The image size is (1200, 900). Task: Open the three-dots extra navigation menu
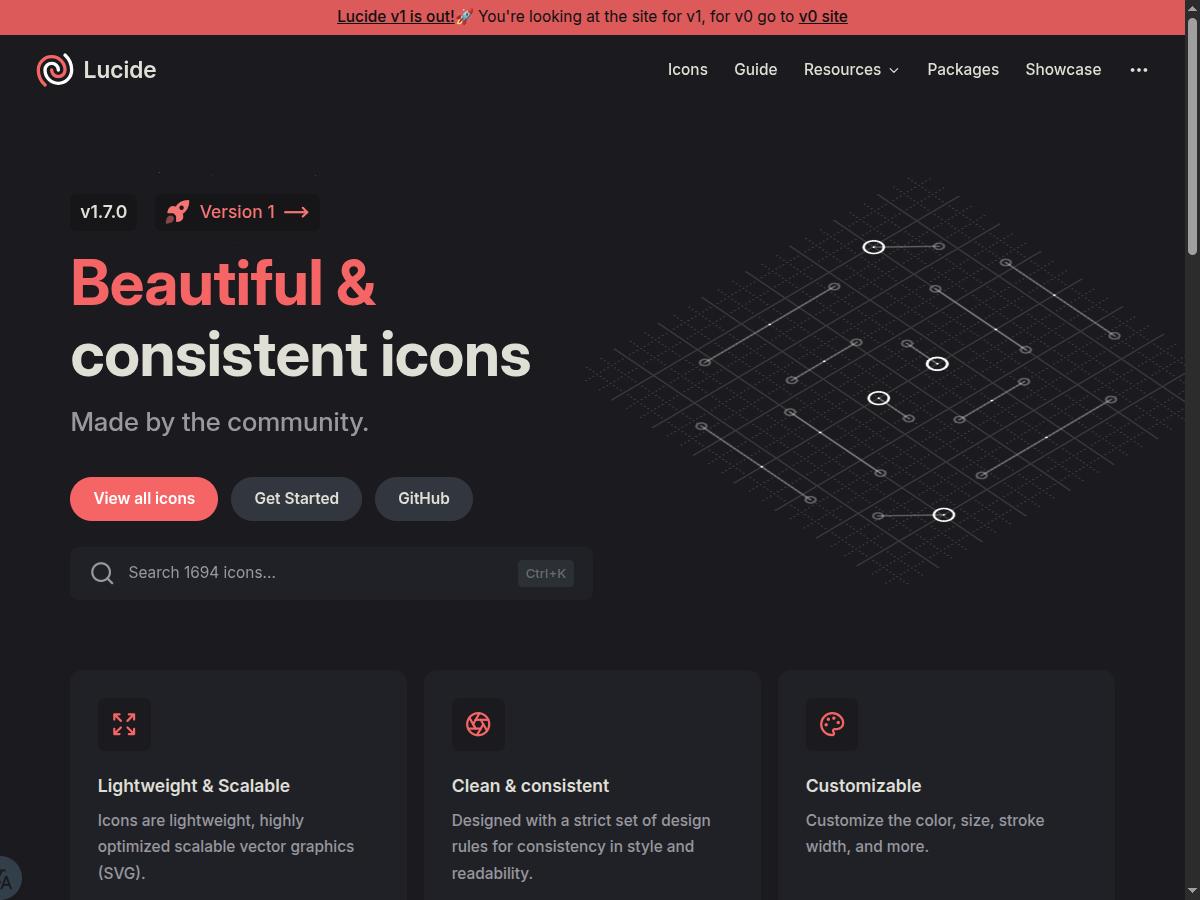[x=1139, y=70]
